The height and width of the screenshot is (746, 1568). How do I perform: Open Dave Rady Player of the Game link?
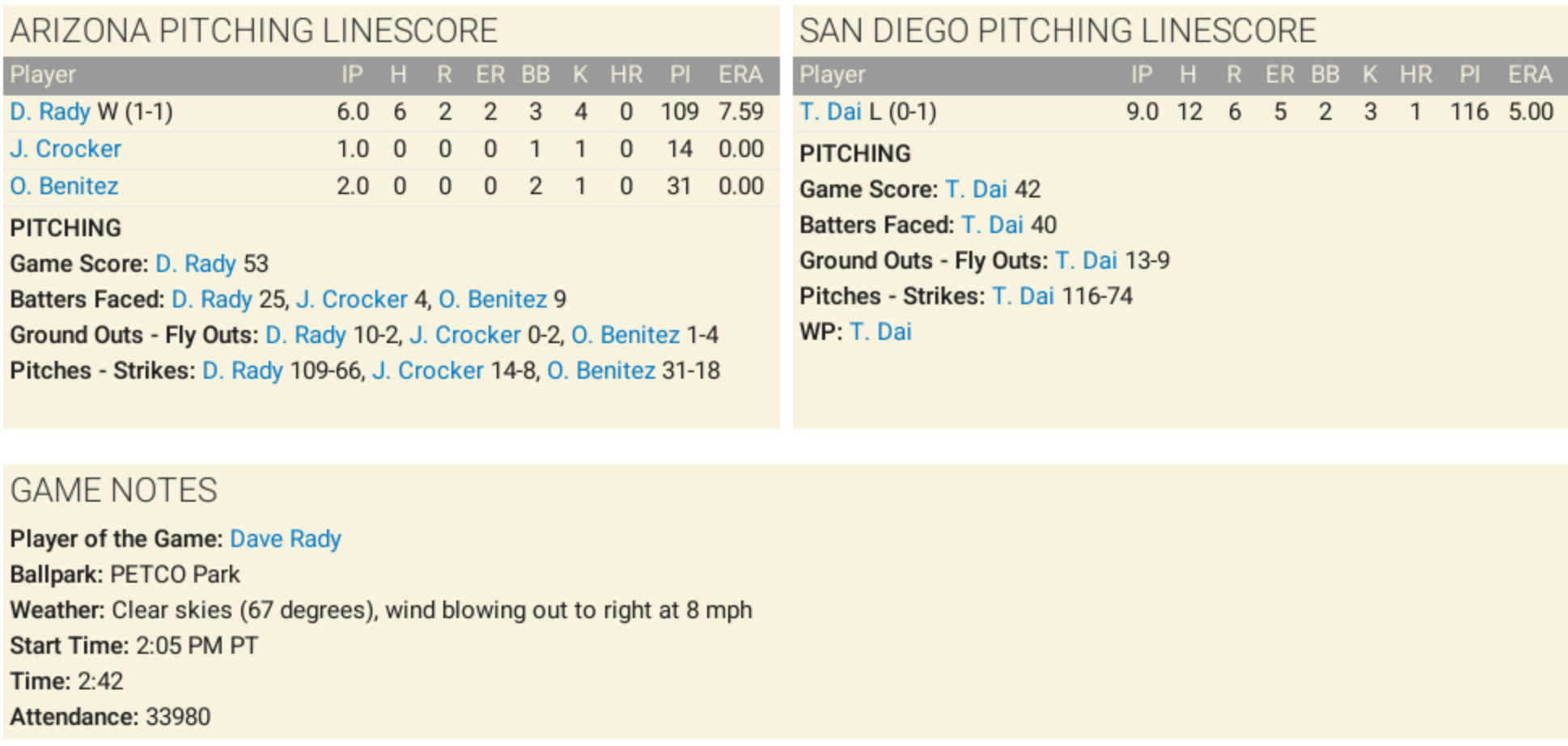click(286, 539)
